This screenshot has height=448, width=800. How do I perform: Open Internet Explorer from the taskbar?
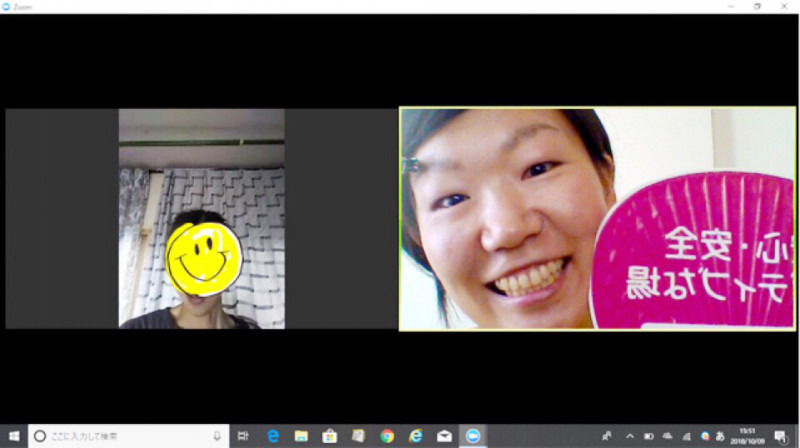pyautogui.click(x=416, y=436)
